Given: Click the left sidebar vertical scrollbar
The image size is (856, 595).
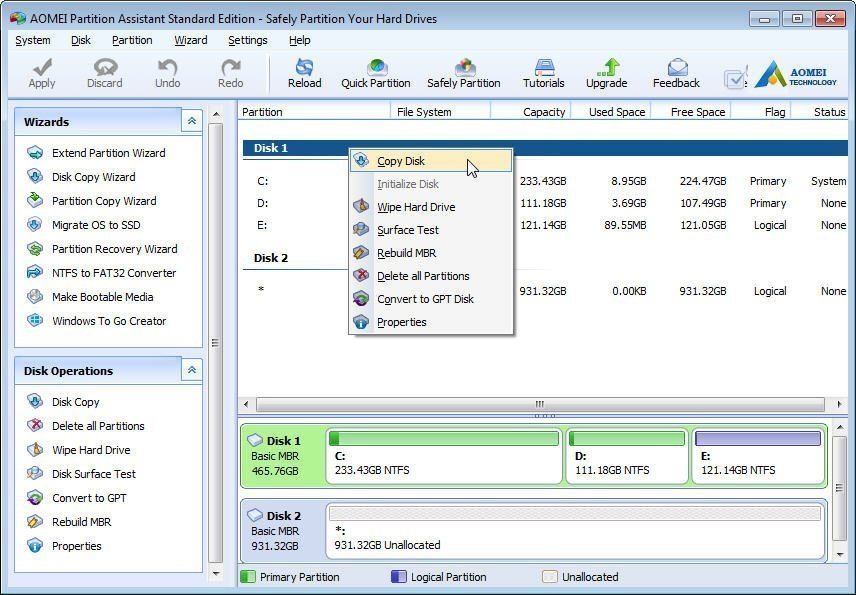Looking at the screenshot, I should click(x=216, y=343).
